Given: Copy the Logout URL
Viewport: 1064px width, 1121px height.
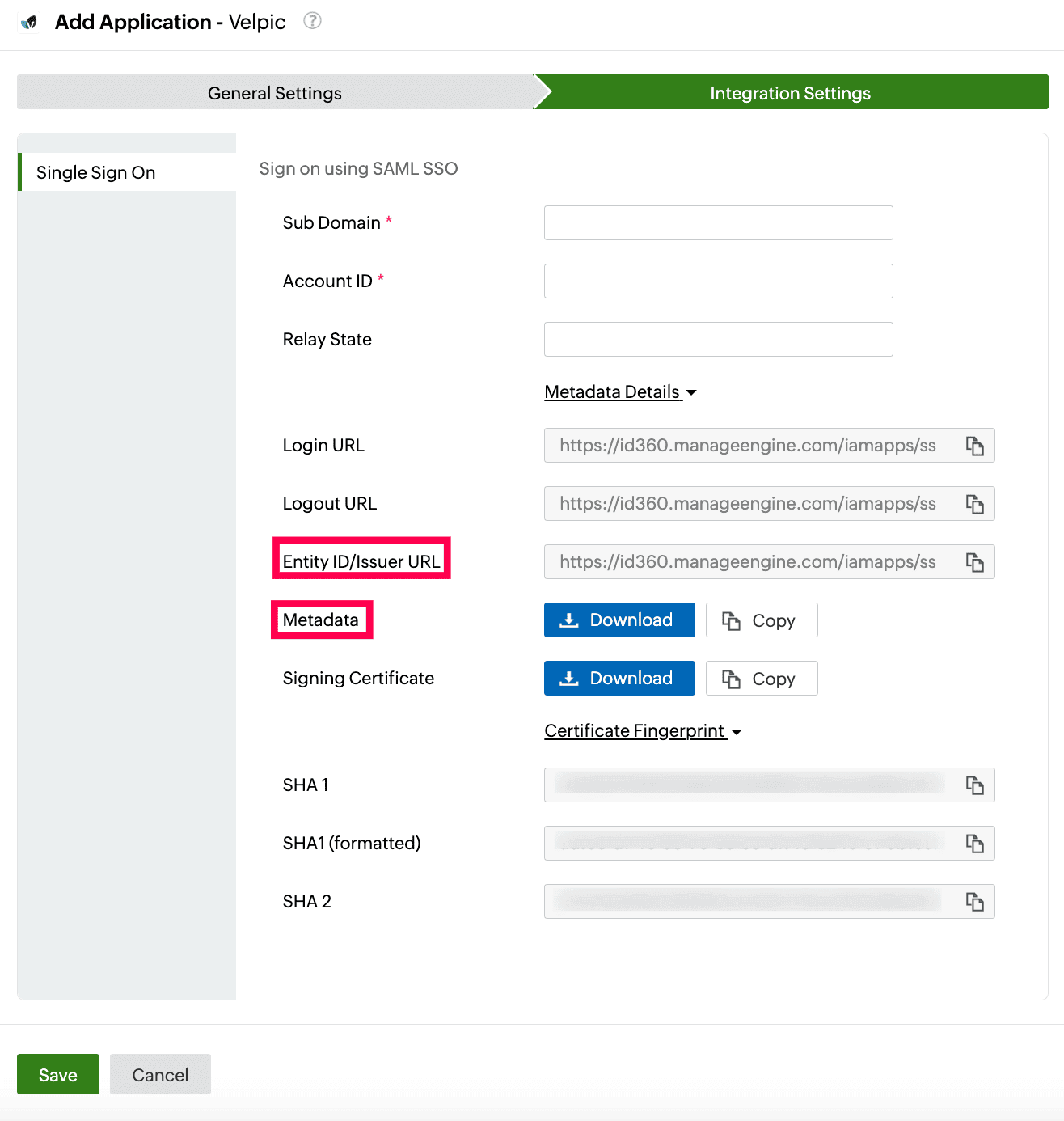Looking at the screenshot, I should [x=975, y=503].
